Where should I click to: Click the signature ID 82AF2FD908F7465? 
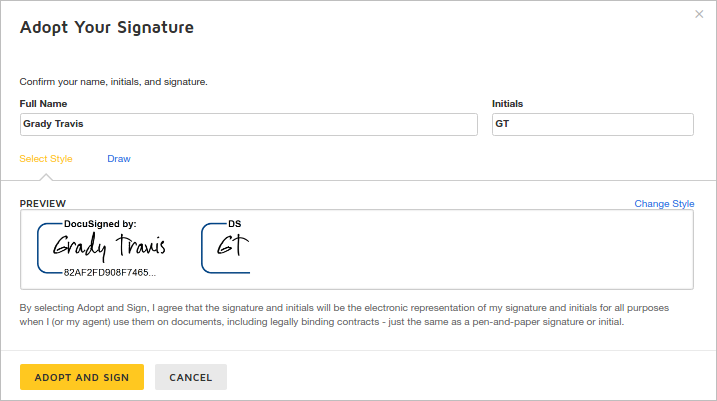[x=109, y=272]
